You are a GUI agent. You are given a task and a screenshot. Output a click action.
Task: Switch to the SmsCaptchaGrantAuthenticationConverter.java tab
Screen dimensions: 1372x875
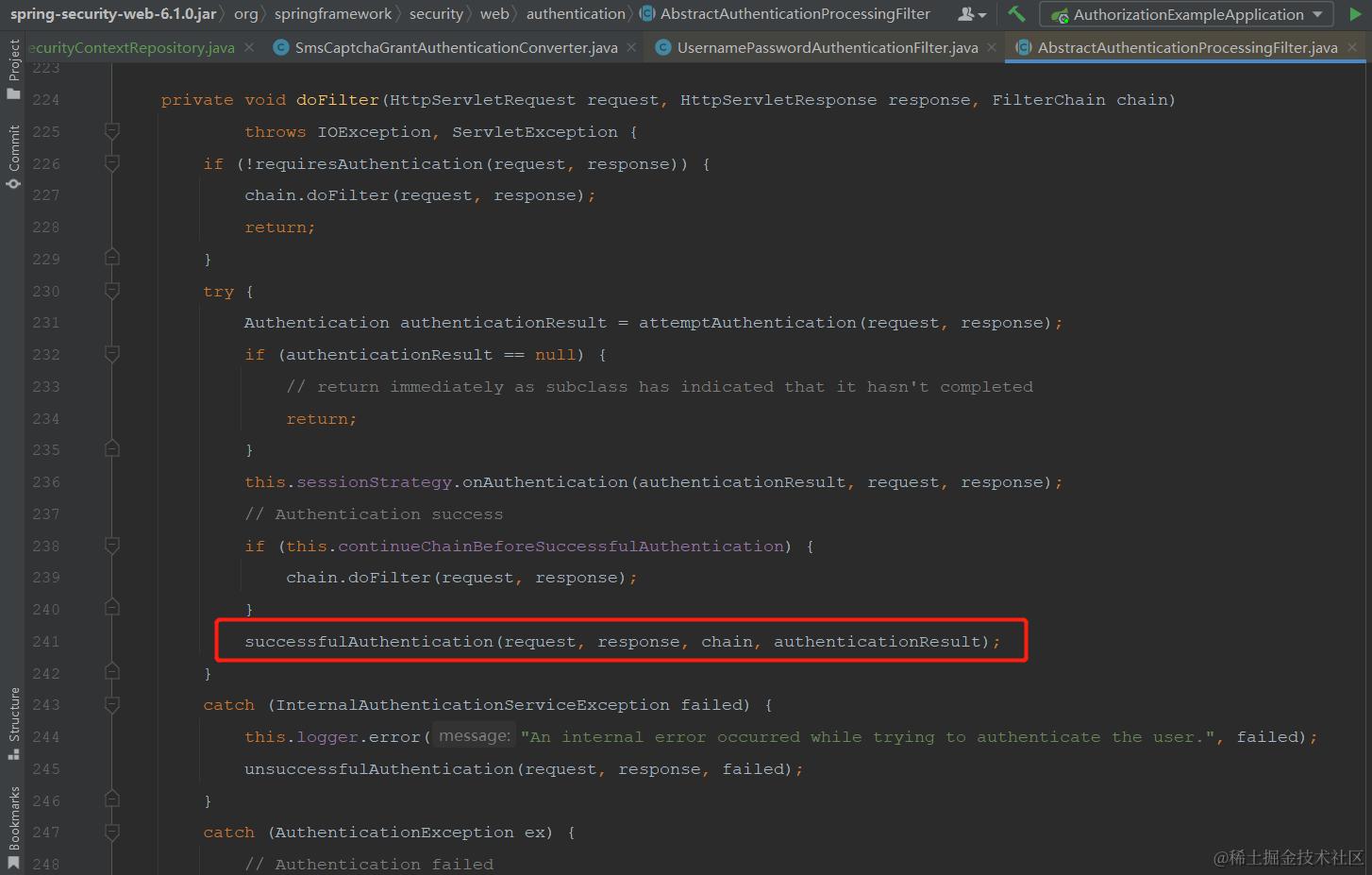(453, 46)
